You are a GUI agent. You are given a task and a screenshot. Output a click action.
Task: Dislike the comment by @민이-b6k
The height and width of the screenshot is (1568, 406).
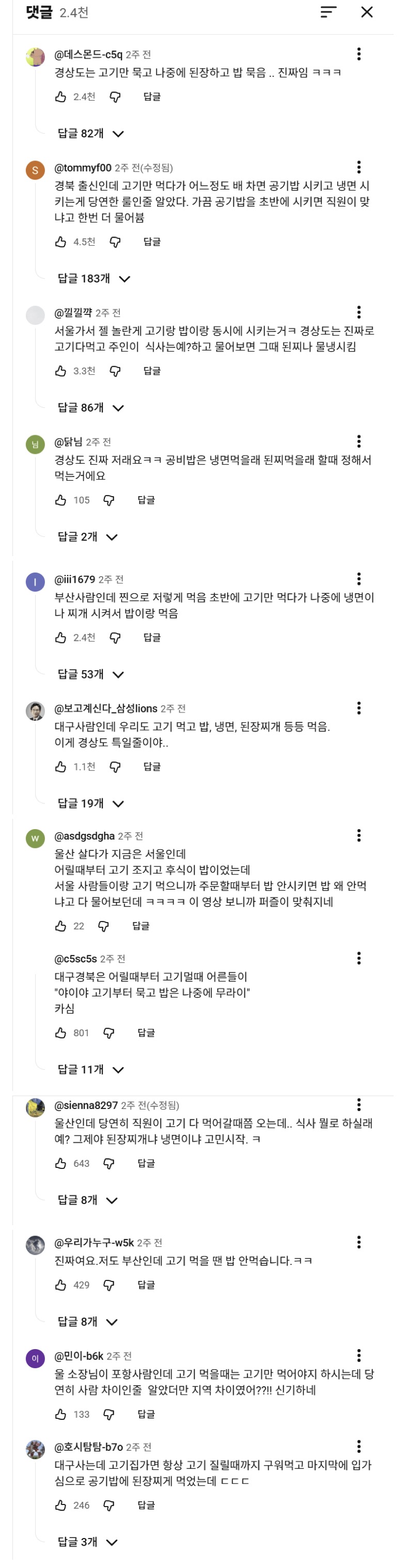click(109, 1414)
